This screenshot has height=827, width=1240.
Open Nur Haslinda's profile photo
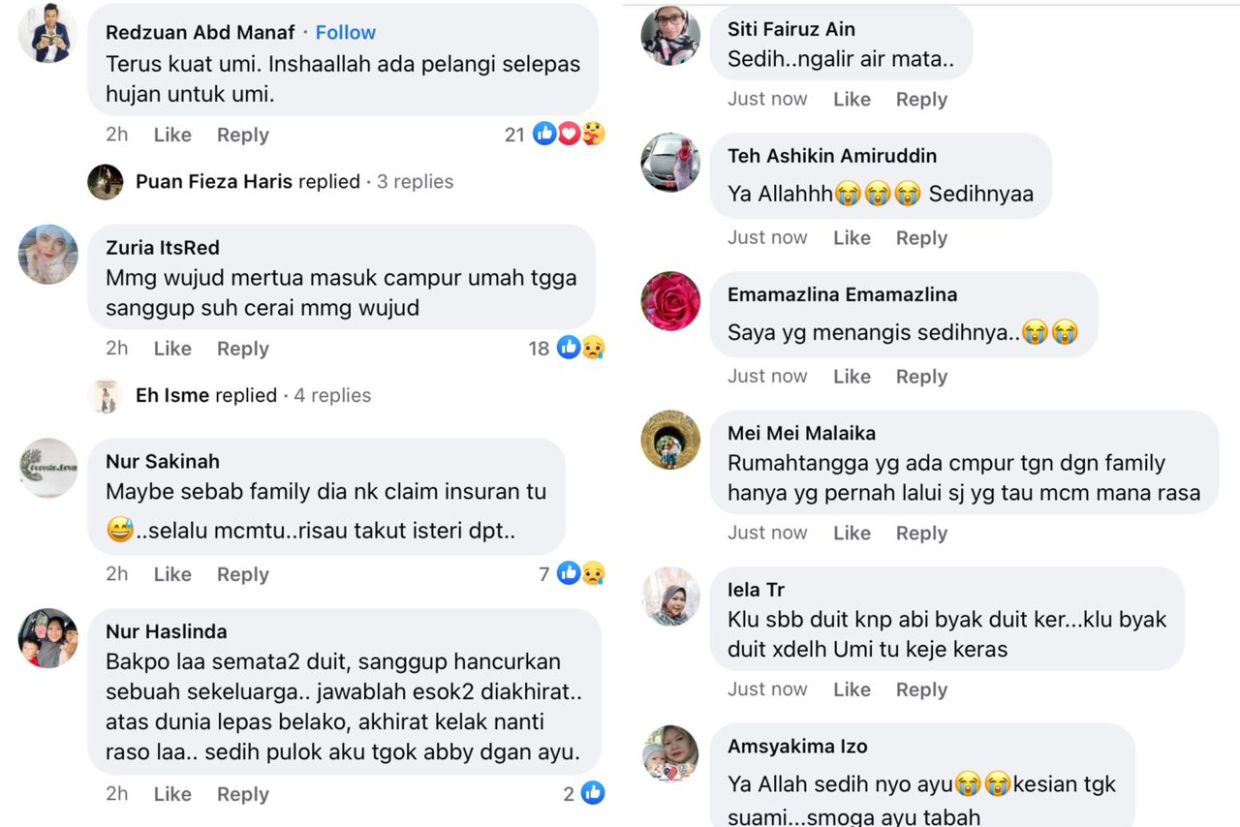click(x=48, y=638)
